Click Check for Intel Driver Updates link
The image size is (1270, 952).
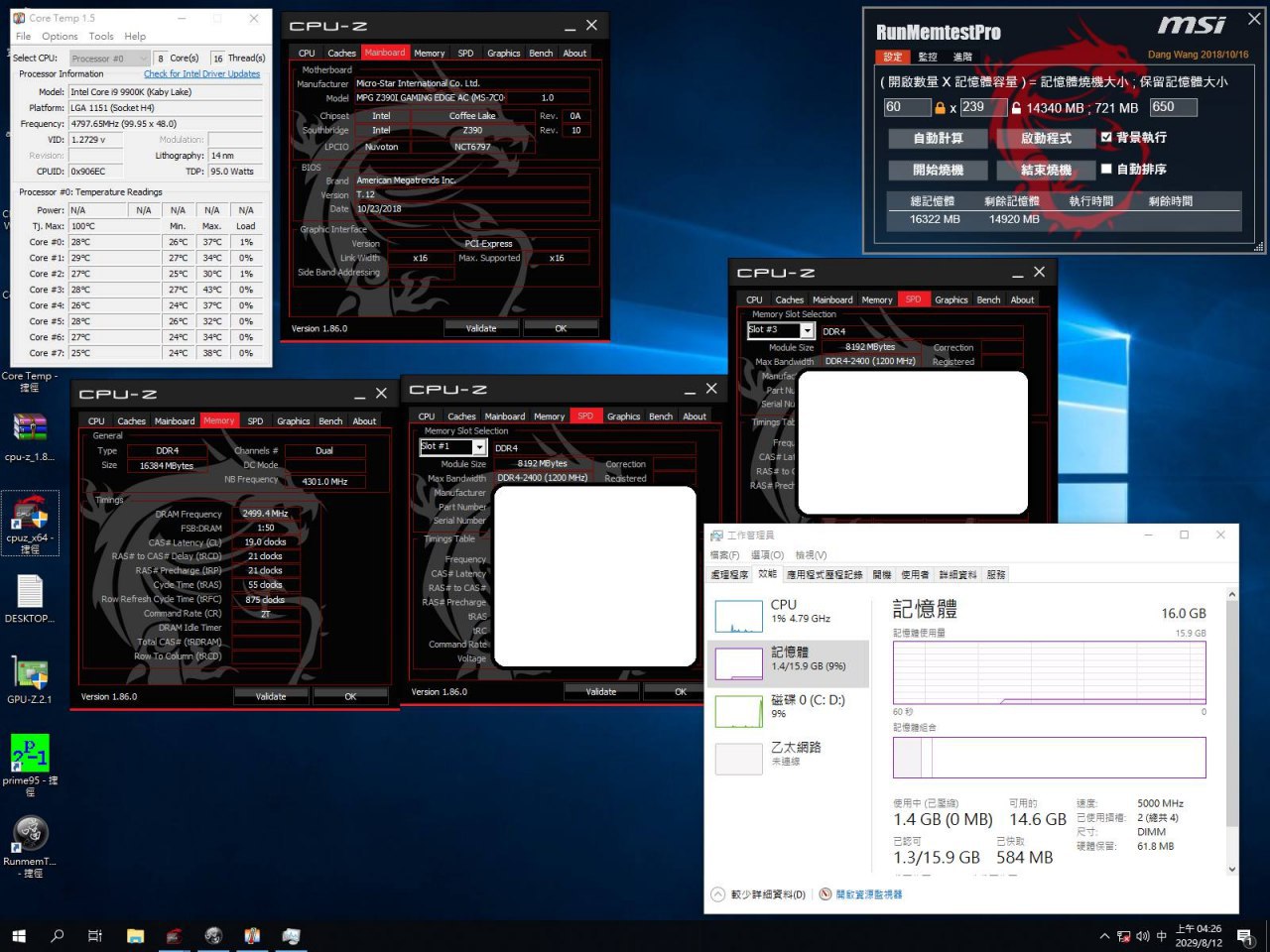[202, 74]
